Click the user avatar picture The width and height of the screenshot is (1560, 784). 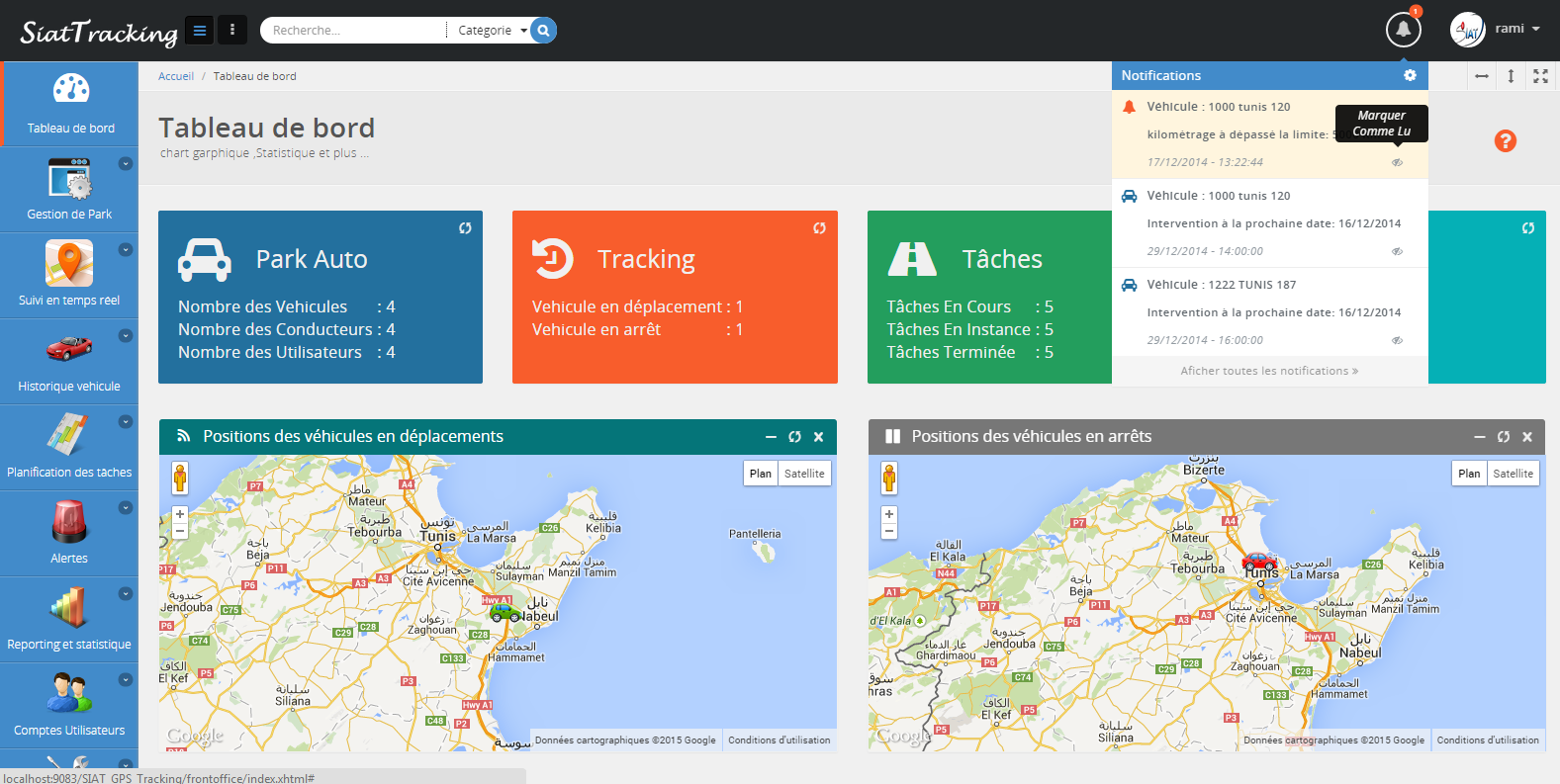click(1468, 30)
